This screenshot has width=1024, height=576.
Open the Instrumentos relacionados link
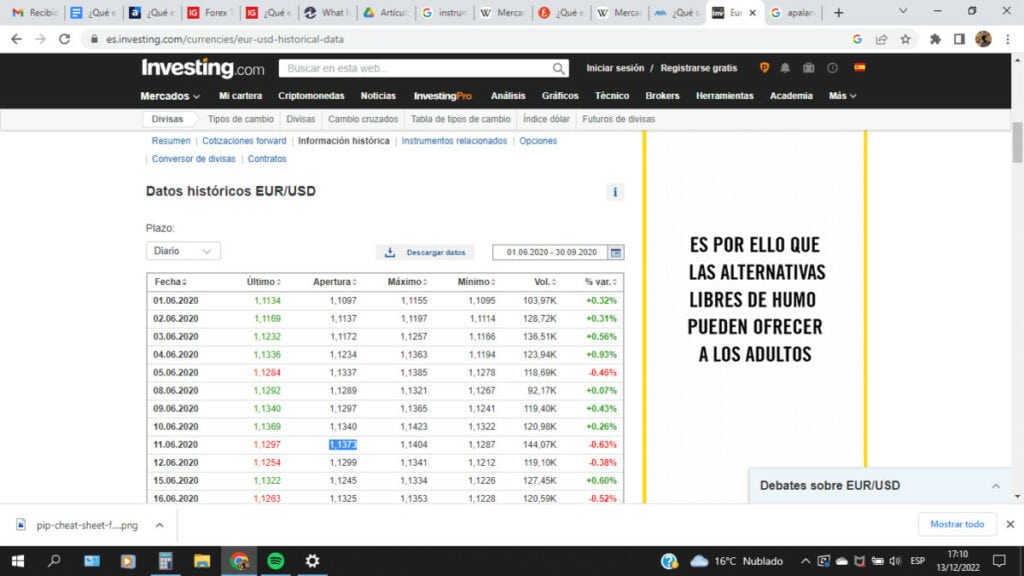click(x=454, y=140)
